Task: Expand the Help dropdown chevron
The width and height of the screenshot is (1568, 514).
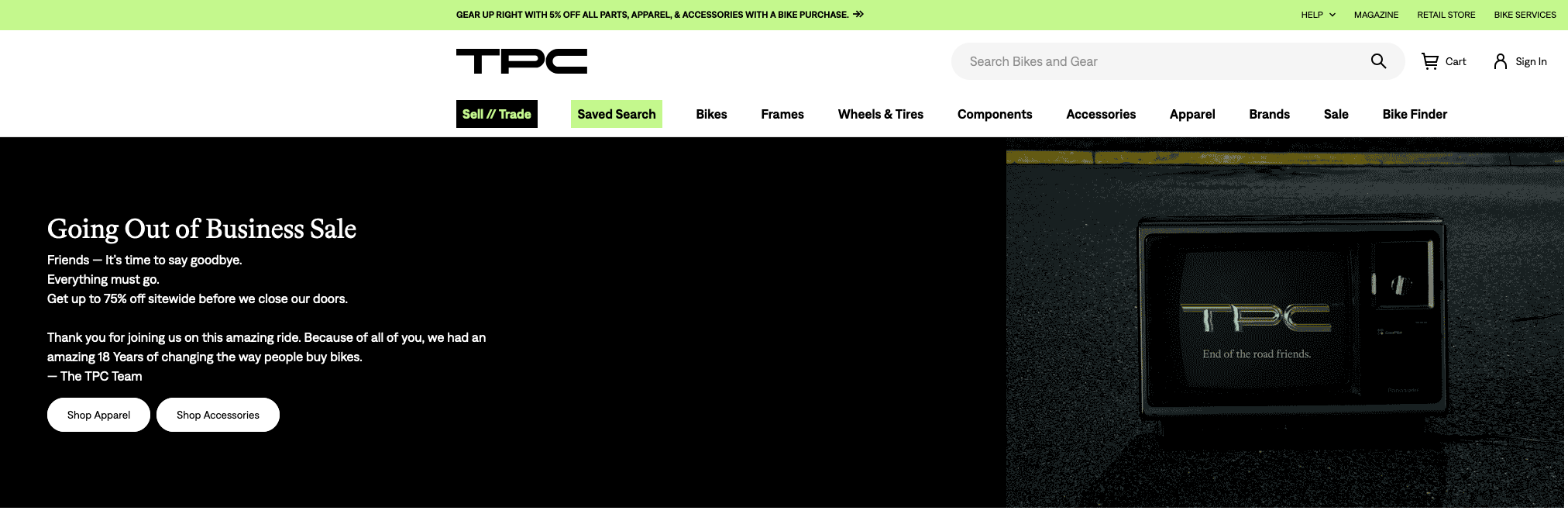Action: click(x=1332, y=15)
